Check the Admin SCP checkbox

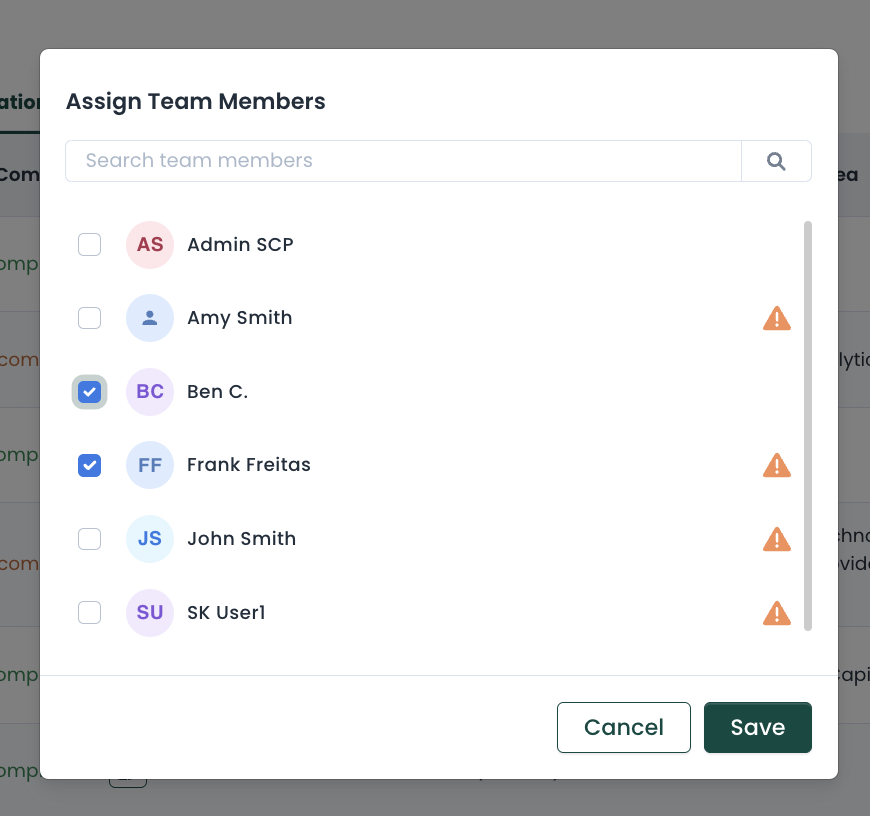(x=90, y=245)
